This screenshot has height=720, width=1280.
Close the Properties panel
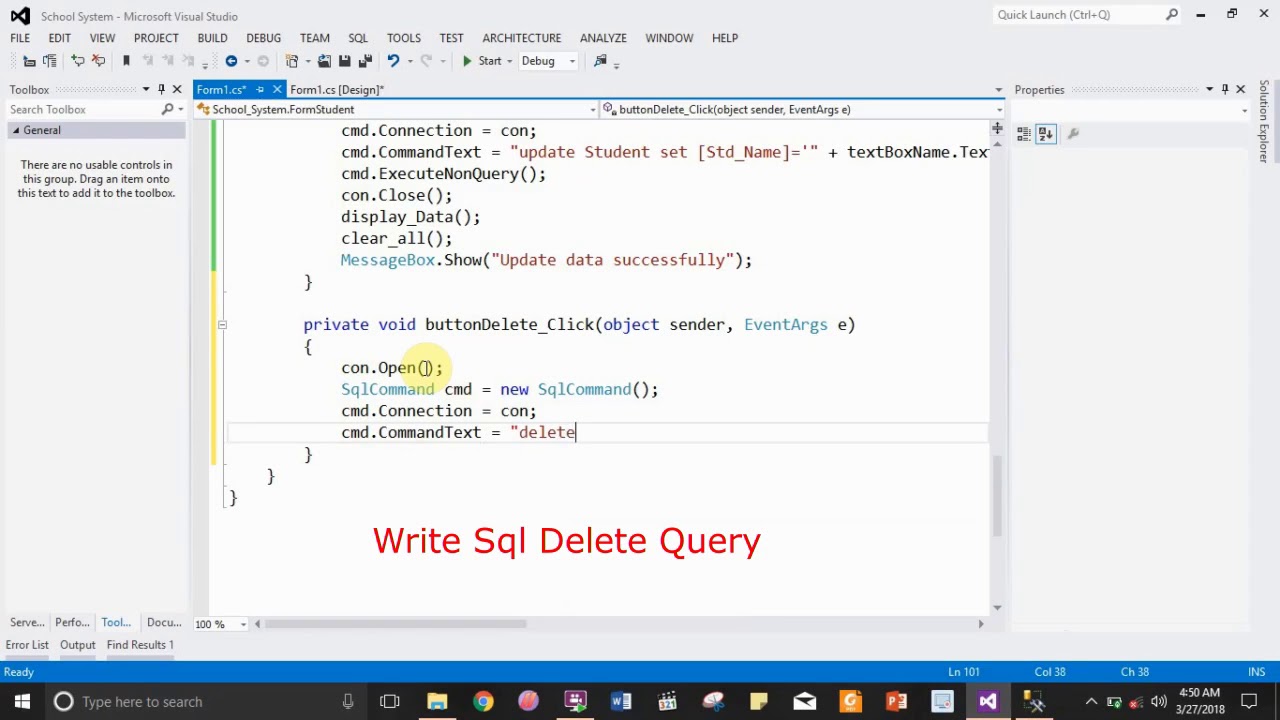click(1241, 90)
